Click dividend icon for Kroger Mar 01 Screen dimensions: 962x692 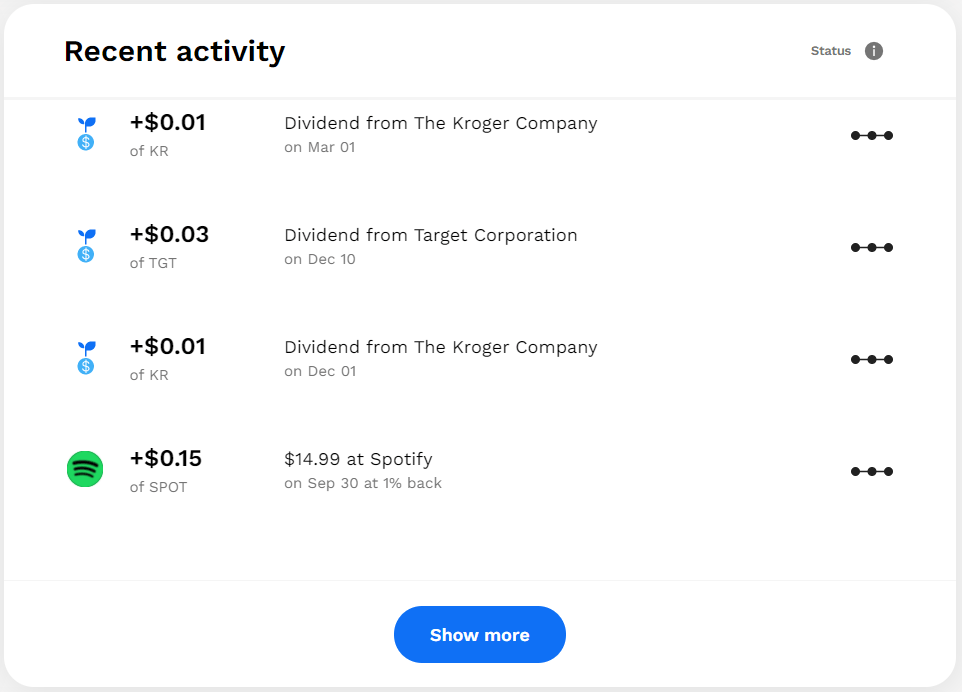pos(86,133)
